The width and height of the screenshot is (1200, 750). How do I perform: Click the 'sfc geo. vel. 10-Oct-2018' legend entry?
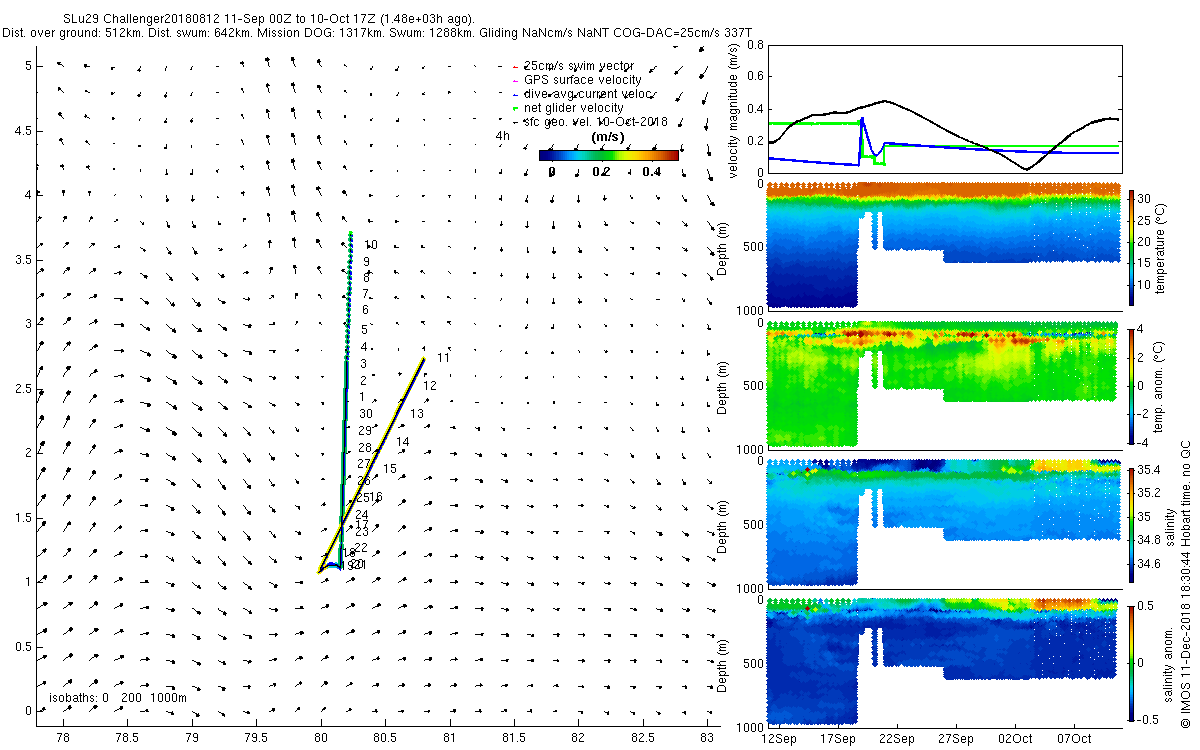point(595,121)
